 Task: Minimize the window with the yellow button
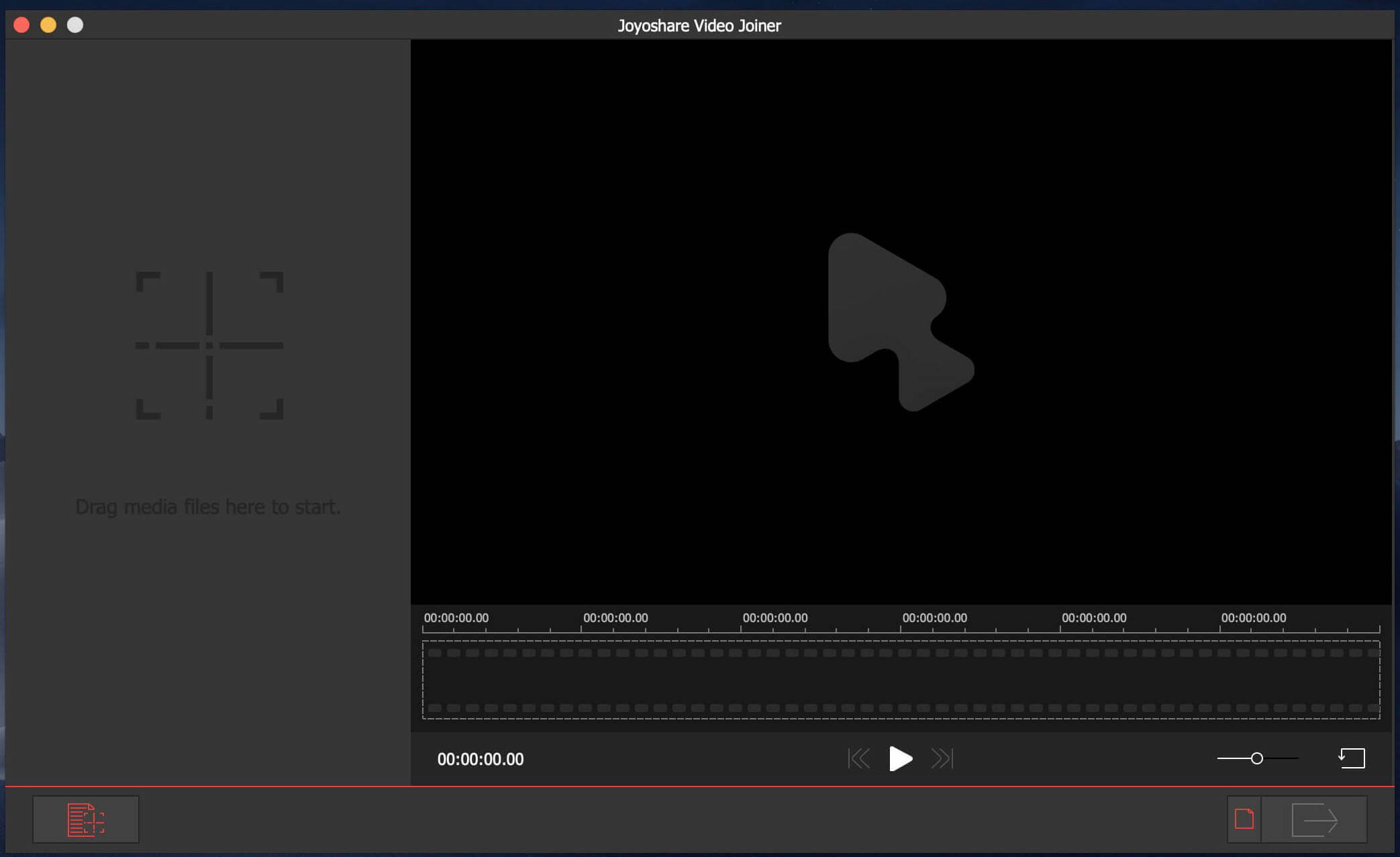48,26
